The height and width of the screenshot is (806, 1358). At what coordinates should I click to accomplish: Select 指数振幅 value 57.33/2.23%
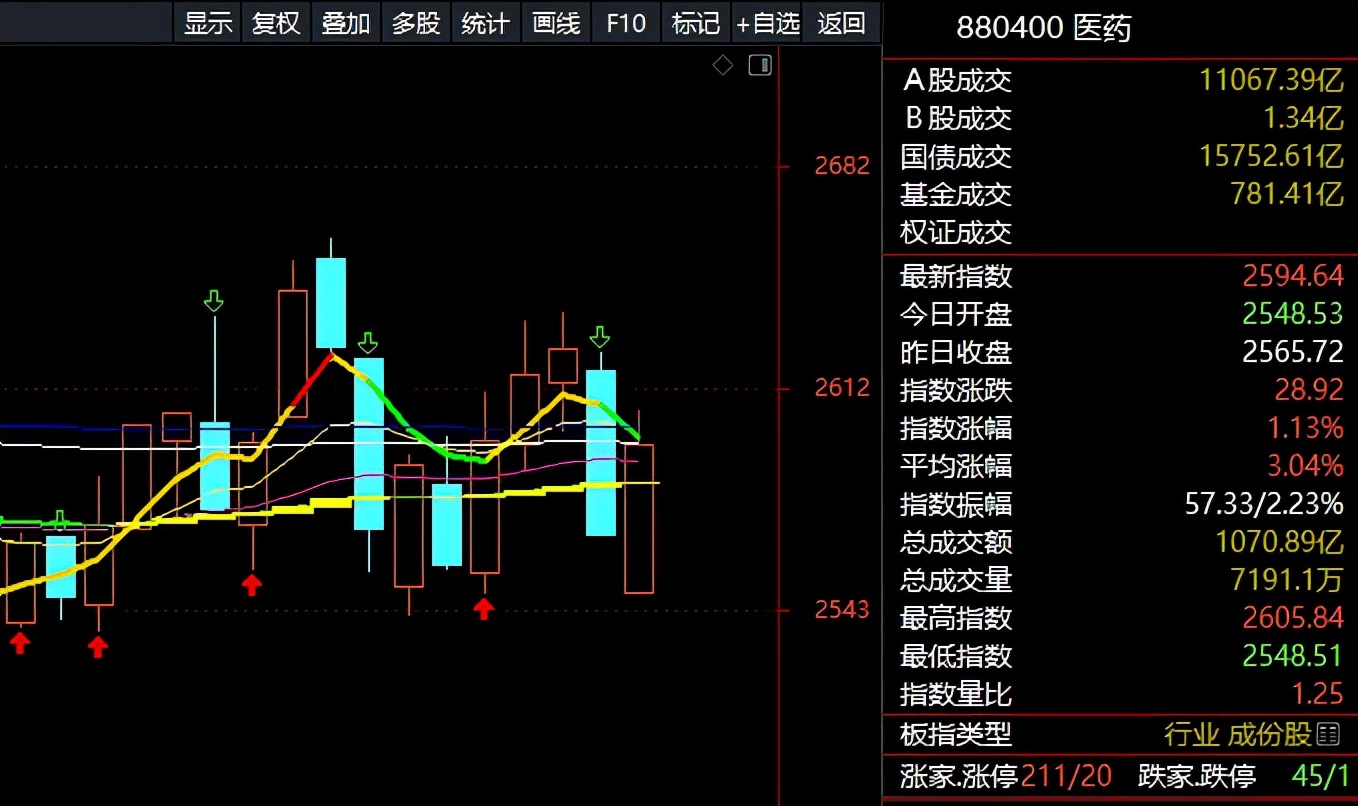(x=1264, y=504)
